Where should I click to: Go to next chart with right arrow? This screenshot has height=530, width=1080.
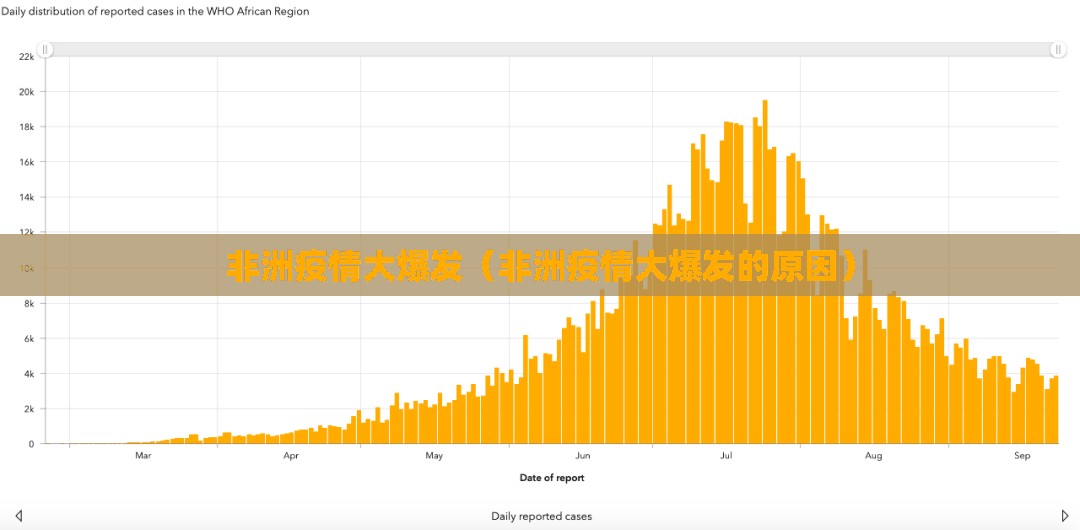(x=1065, y=516)
